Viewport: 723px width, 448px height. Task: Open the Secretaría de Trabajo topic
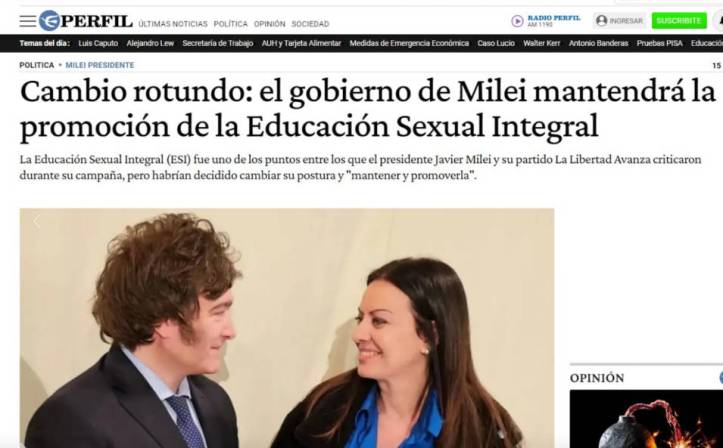coord(218,43)
